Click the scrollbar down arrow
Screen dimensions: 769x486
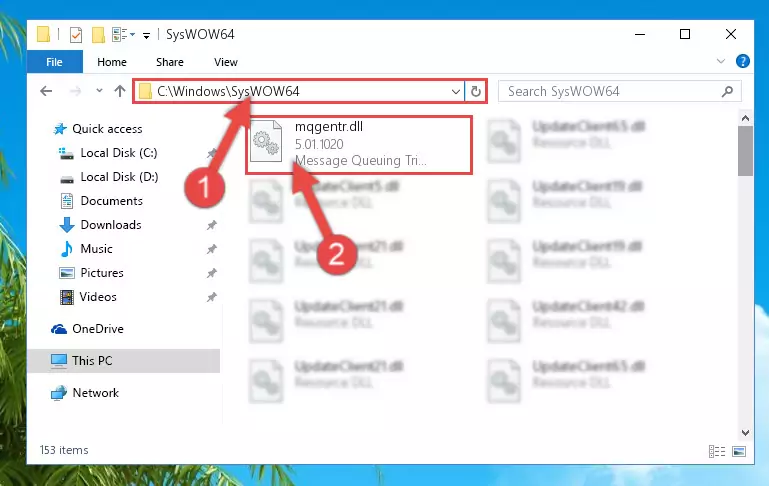(745, 433)
